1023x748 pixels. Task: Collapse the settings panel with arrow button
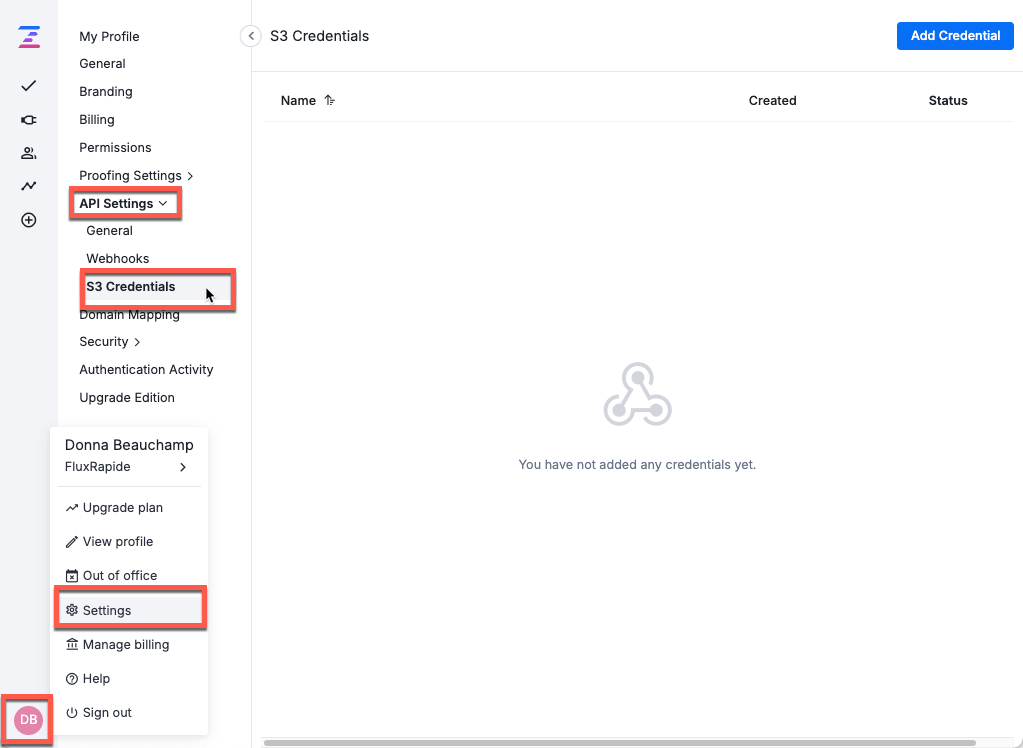pos(251,36)
